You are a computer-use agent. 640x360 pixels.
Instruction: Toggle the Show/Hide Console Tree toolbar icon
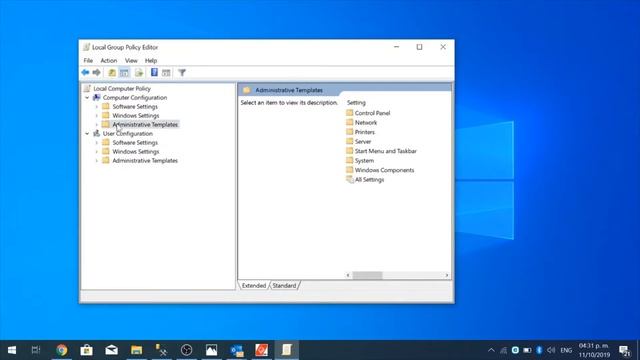[124, 73]
